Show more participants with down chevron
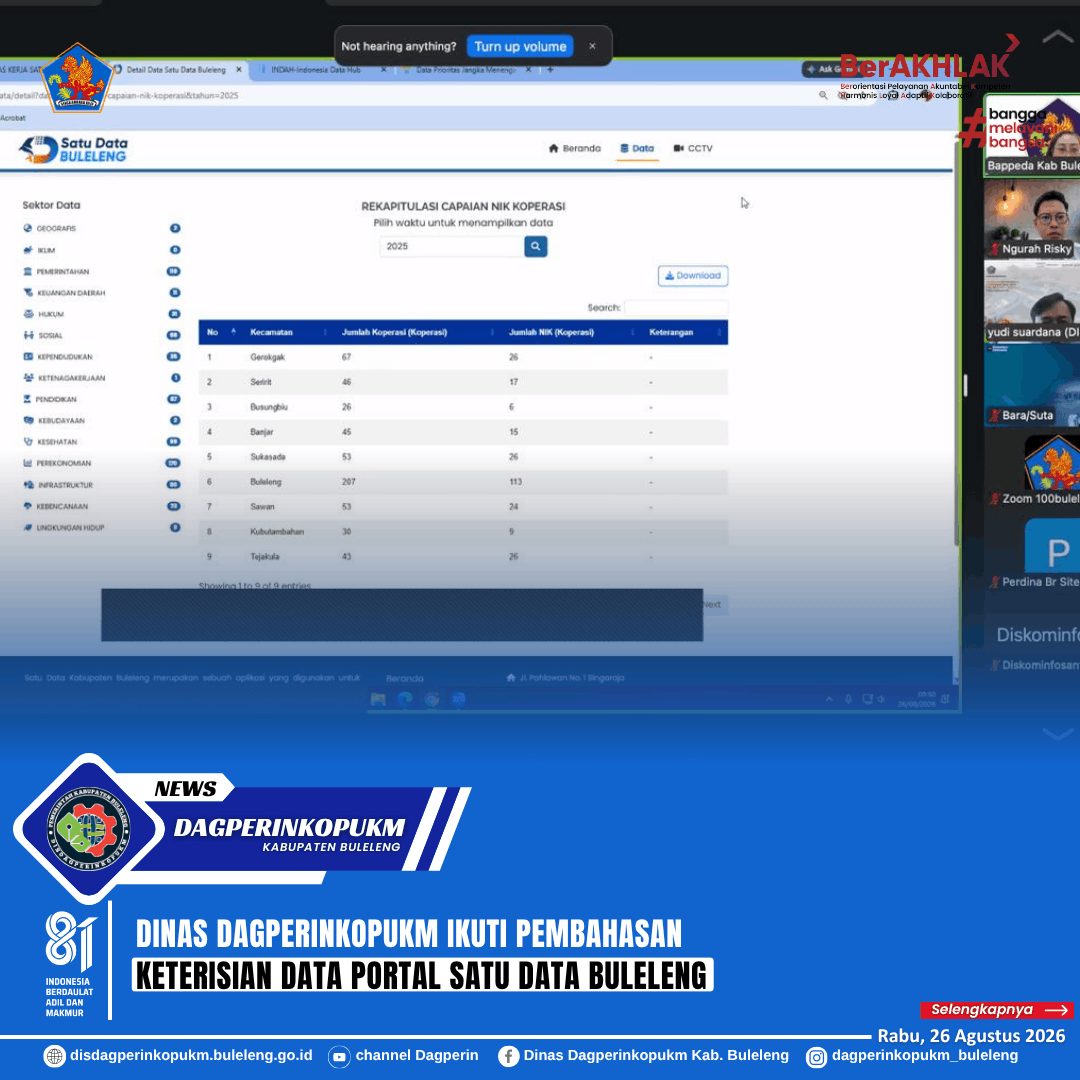The height and width of the screenshot is (1080, 1080). [x=1057, y=734]
